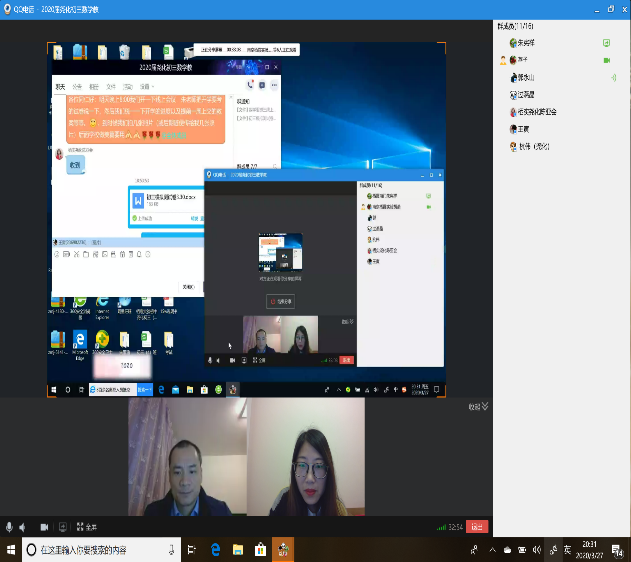Viewport: 631px width, 562px height.
Task: Click the chat tab in the shared QQ group window
Action: (x=60, y=86)
